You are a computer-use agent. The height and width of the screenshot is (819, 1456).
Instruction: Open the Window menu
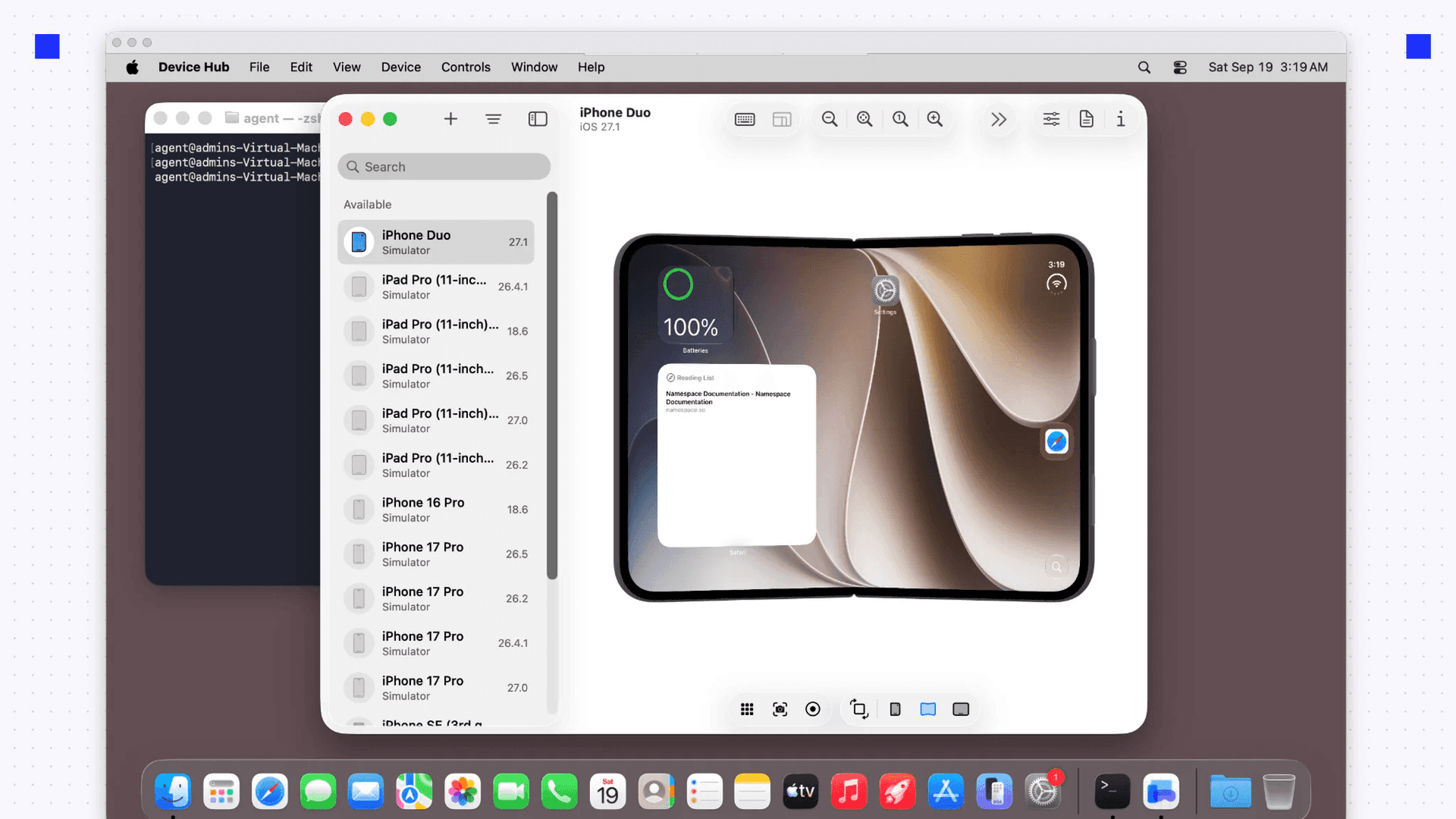pos(534,67)
